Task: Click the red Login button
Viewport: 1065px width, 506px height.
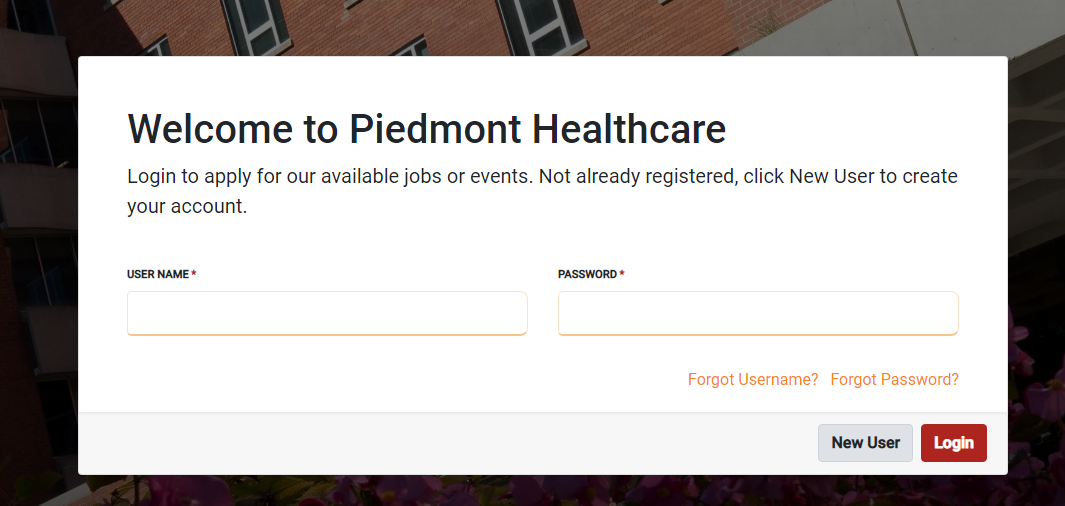Action: 953,443
